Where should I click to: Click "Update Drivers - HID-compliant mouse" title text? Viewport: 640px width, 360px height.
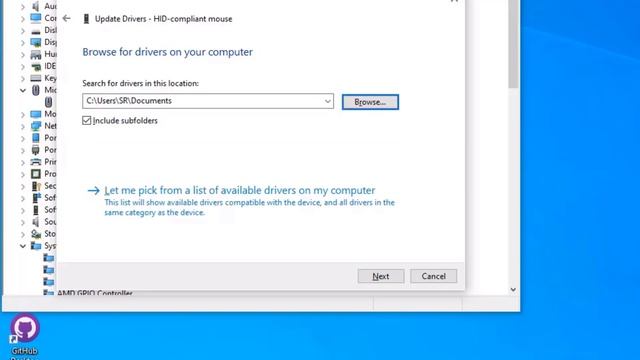click(x=163, y=19)
